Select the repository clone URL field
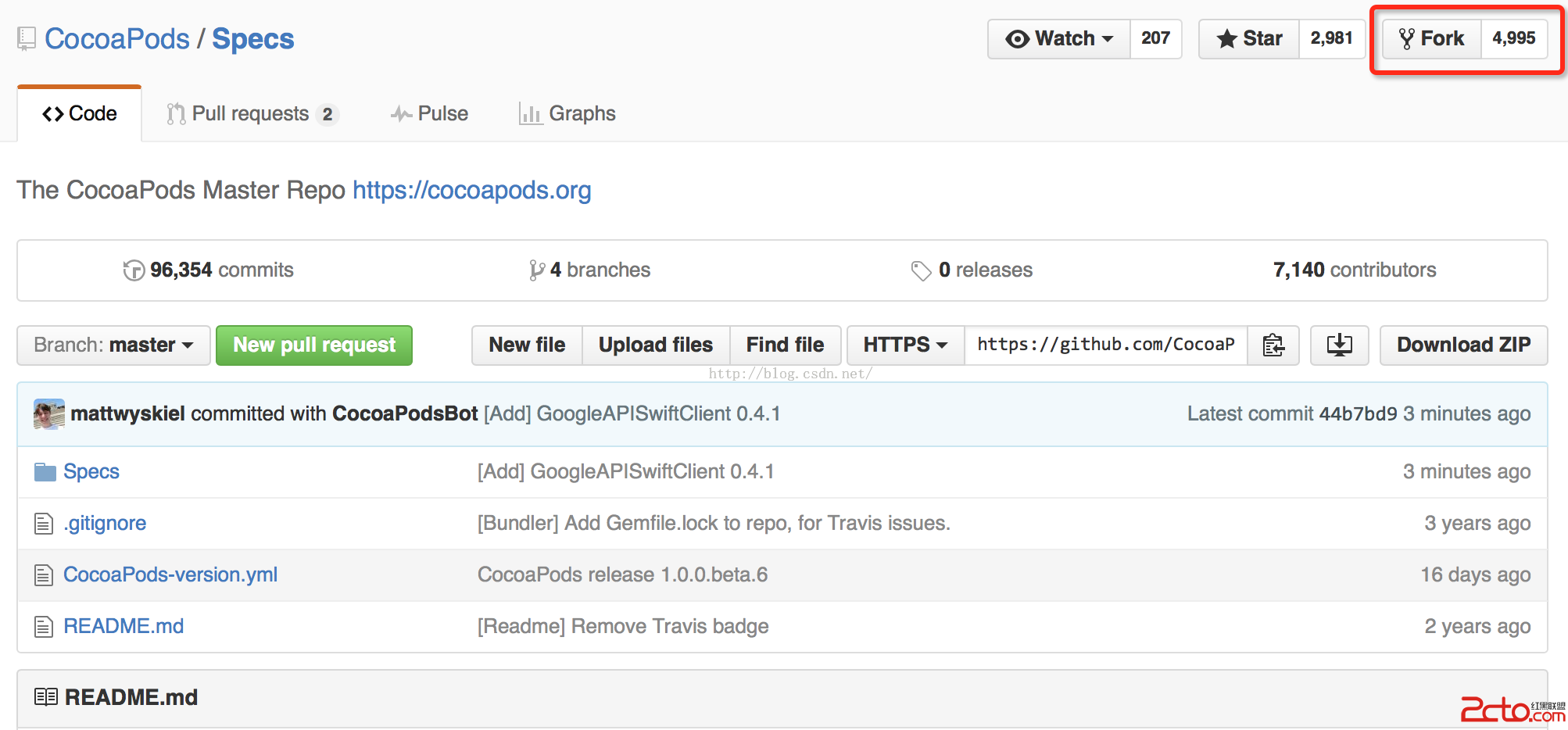Image resolution: width=1568 pixels, height=730 pixels. point(1105,345)
